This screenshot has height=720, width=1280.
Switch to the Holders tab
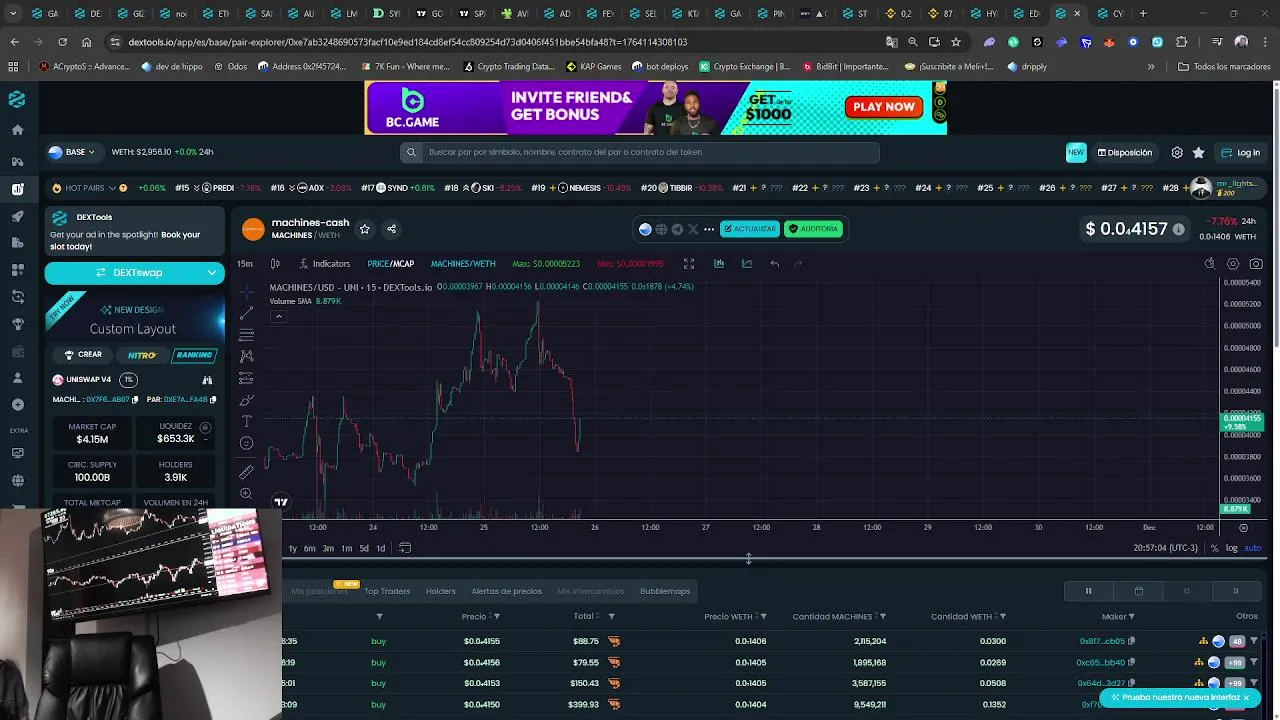(x=441, y=591)
